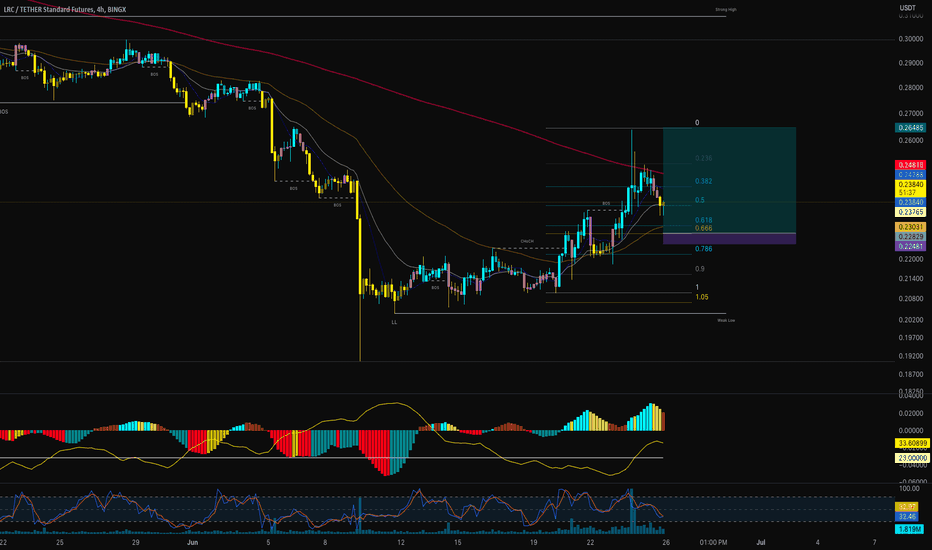Click the 23.00000 indicator level label

click(912, 458)
